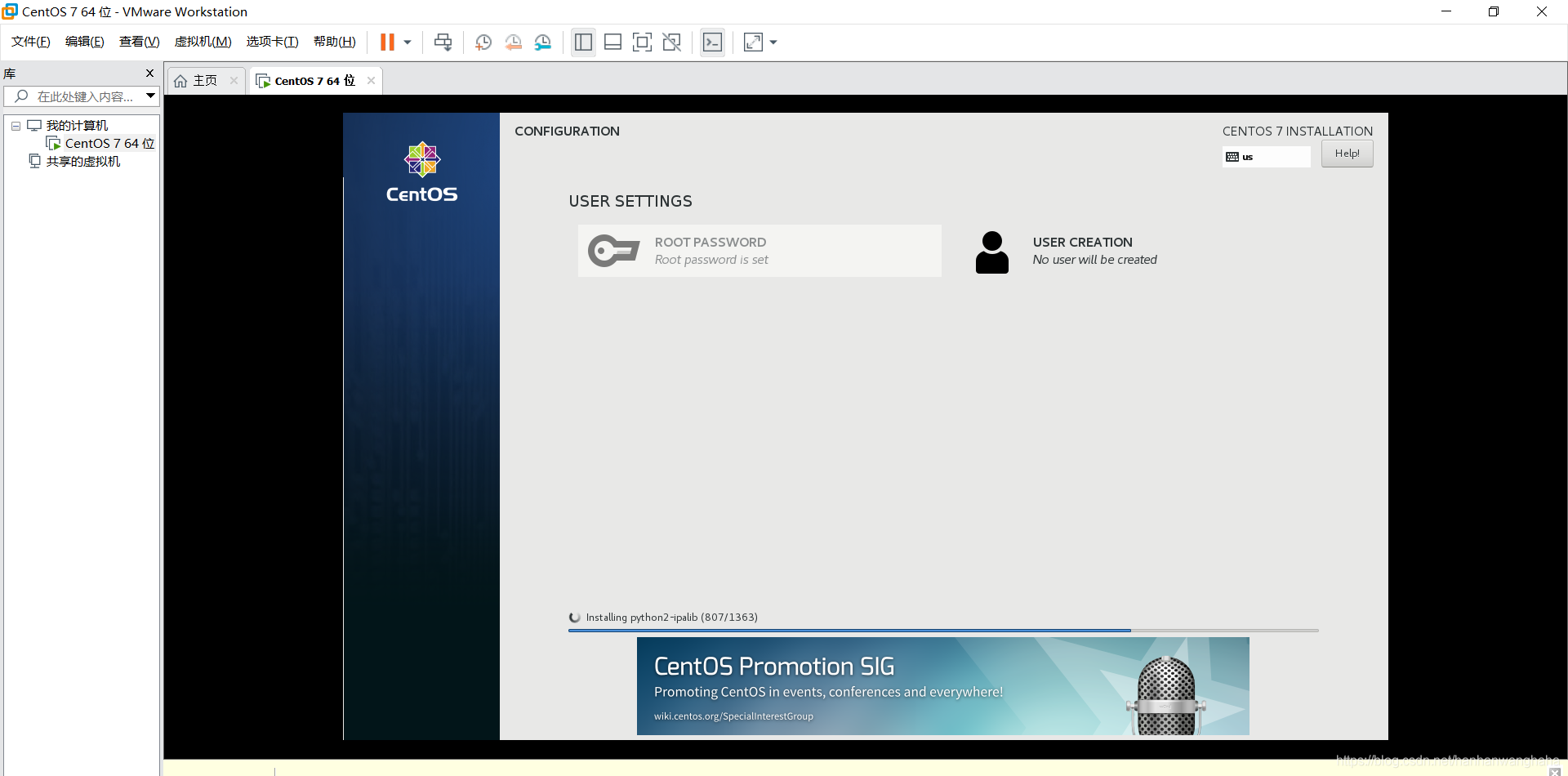Select CentOS 7 64 位 in library tree
The height and width of the screenshot is (776, 1568).
point(109,144)
